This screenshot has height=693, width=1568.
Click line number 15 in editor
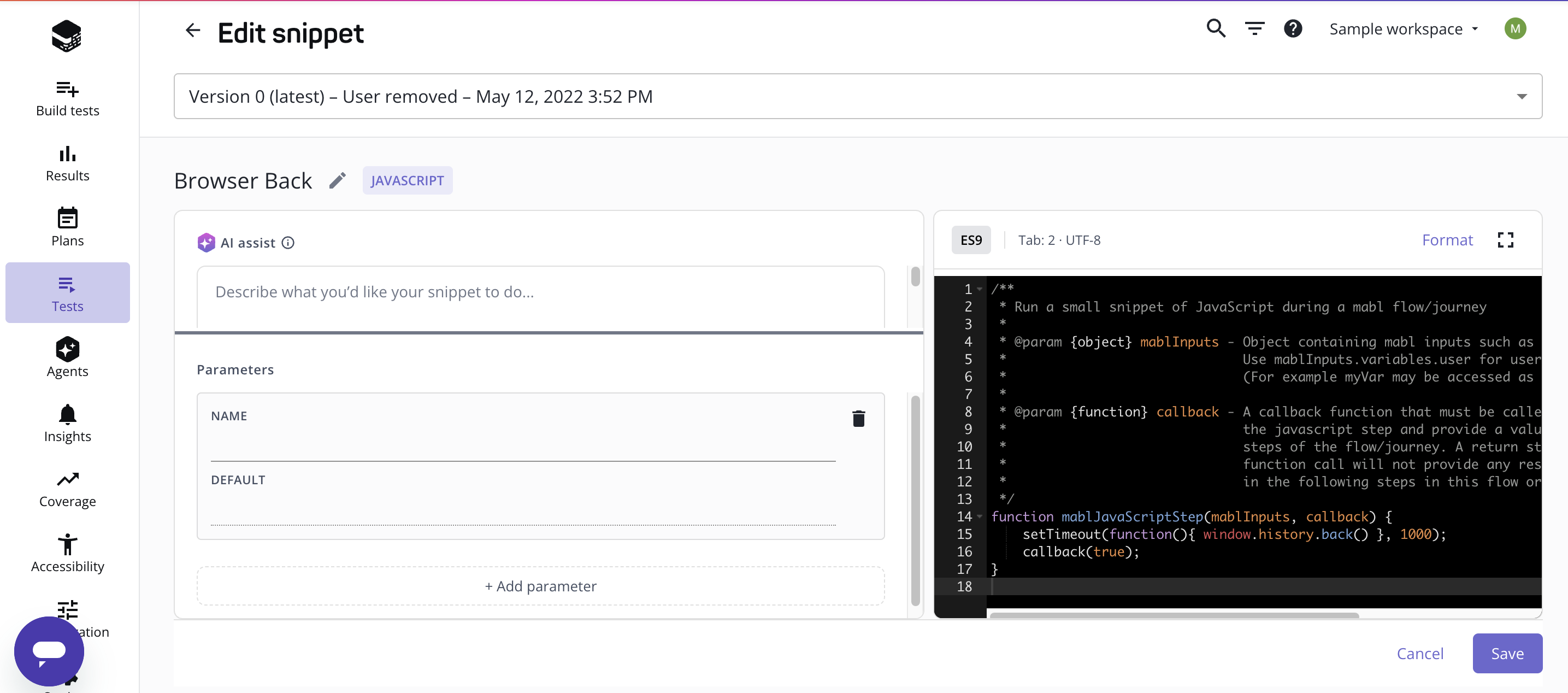pos(964,534)
